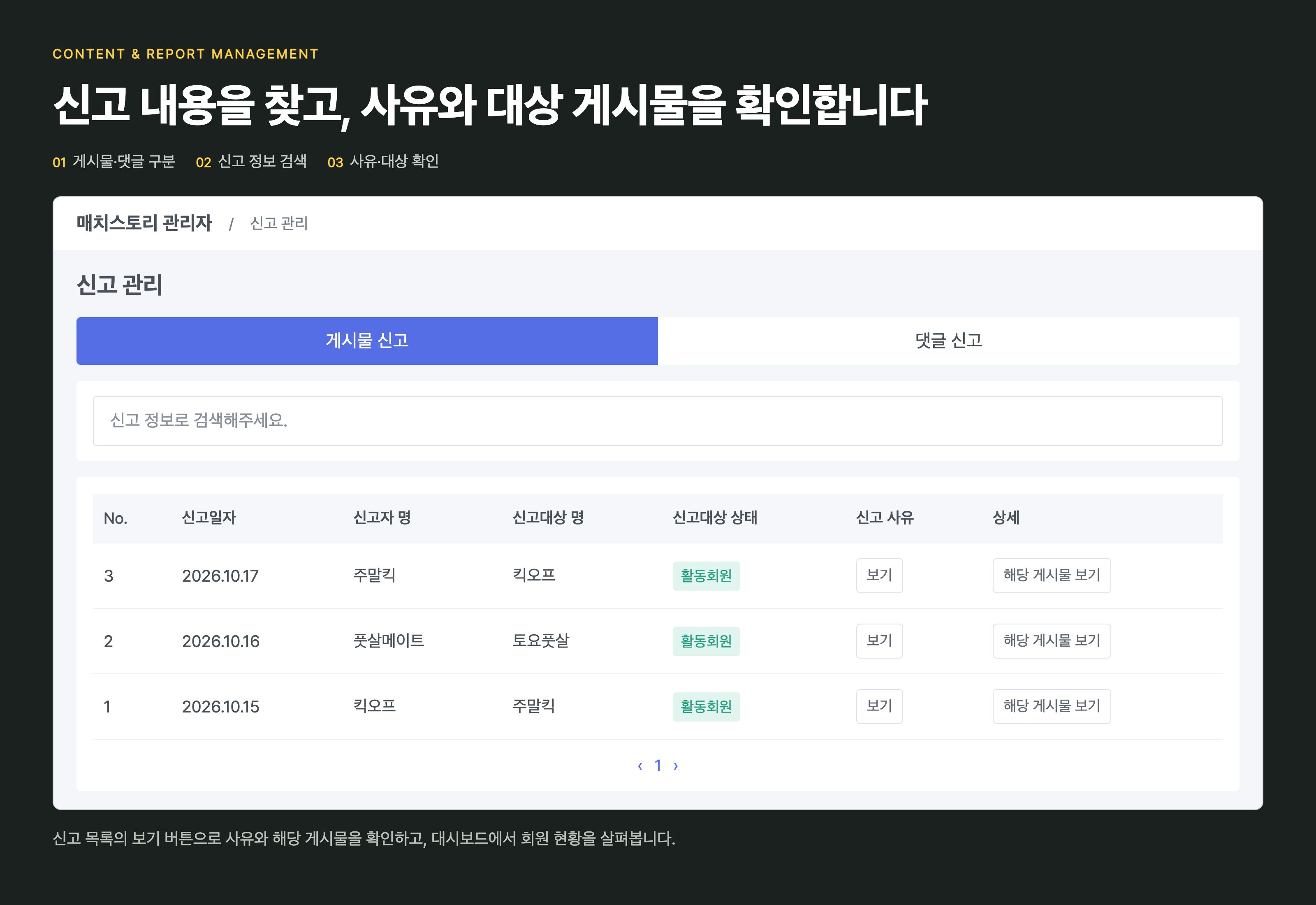Click reporter name 주말킥 in row 3
This screenshot has width=1316, height=905.
click(x=375, y=575)
